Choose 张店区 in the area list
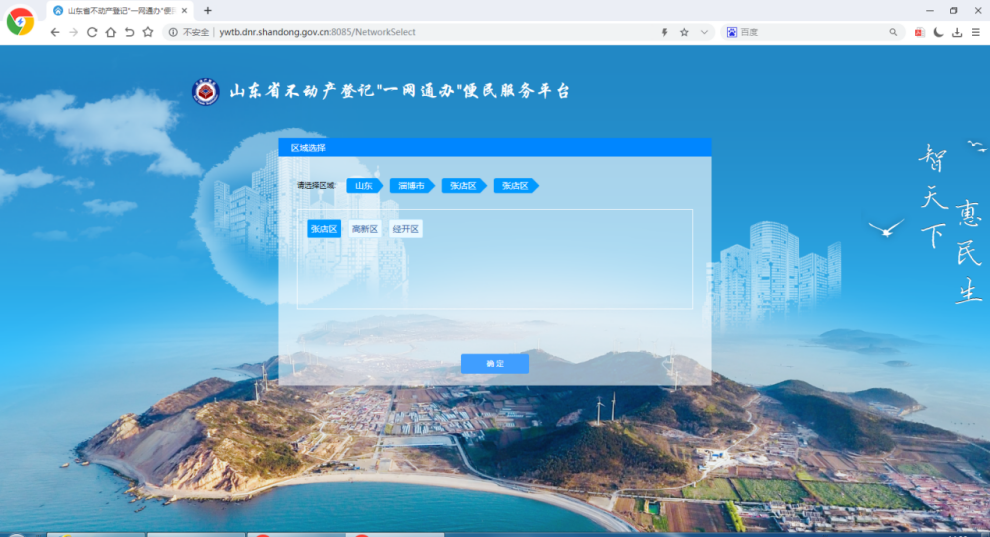This screenshot has width=990, height=537. pos(324,229)
